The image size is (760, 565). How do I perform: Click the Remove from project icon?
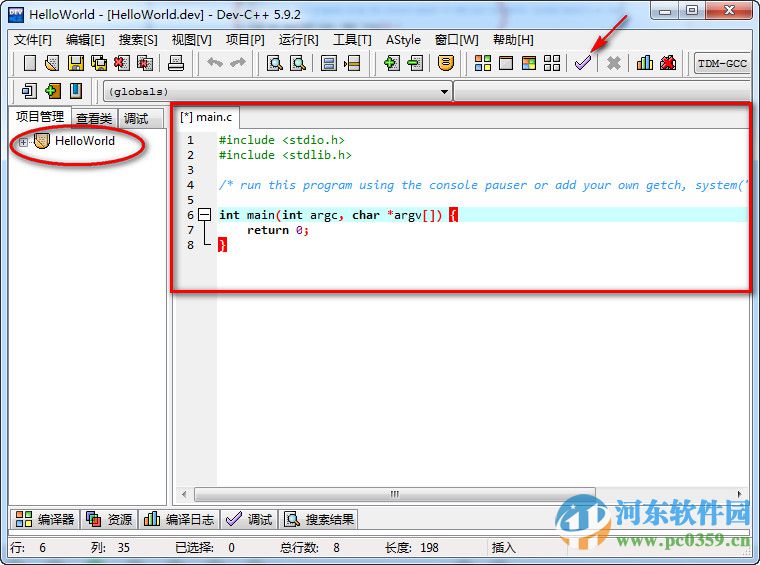(415, 63)
